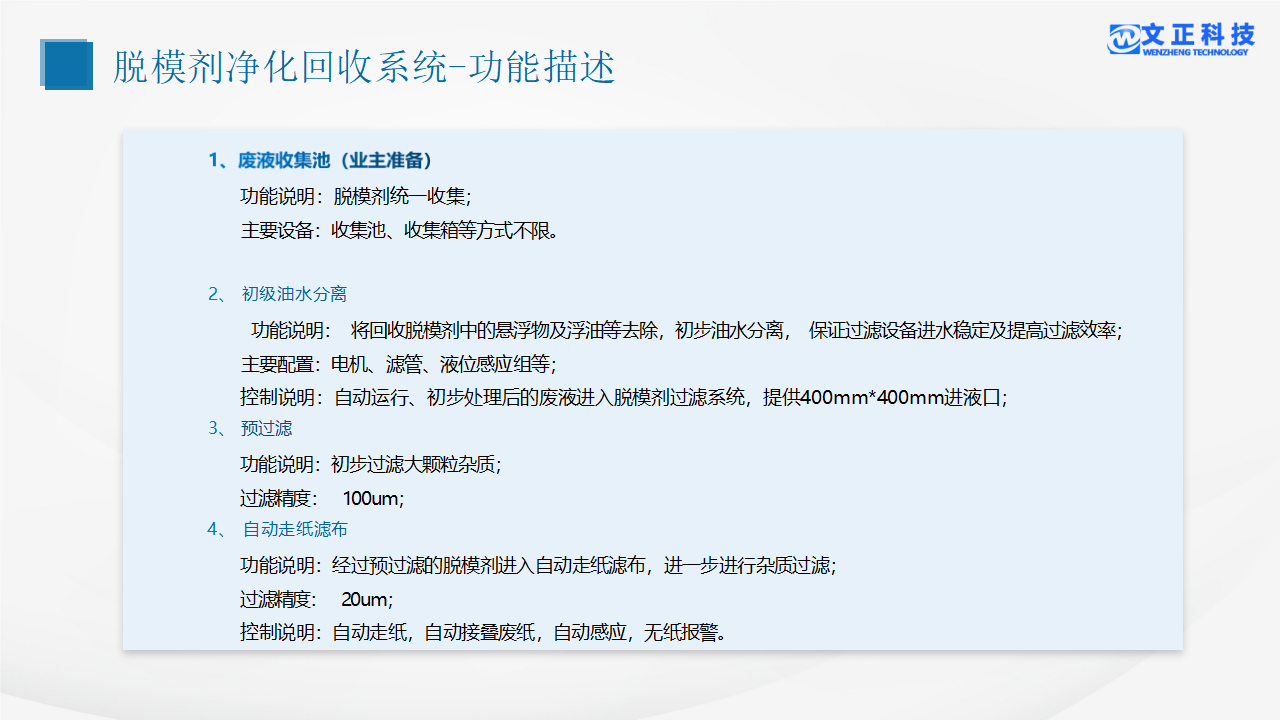The height and width of the screenshot is (720, 1280).
Task: Select the slide title 脱模剂净化回收系统-功能描述
Action: [x=364, y=67]
